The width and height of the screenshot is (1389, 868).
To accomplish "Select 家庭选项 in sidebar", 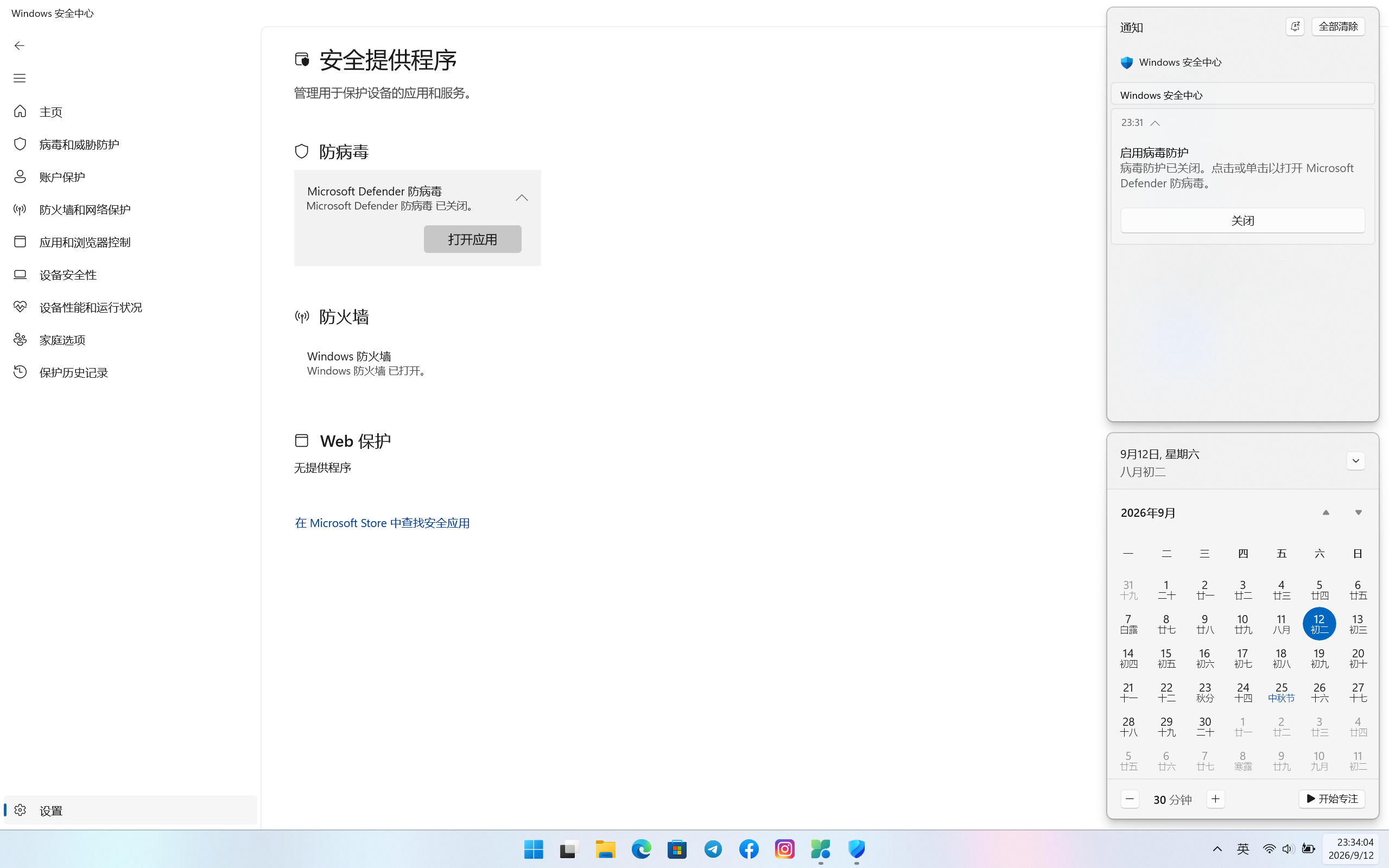I will click(130, 340).
